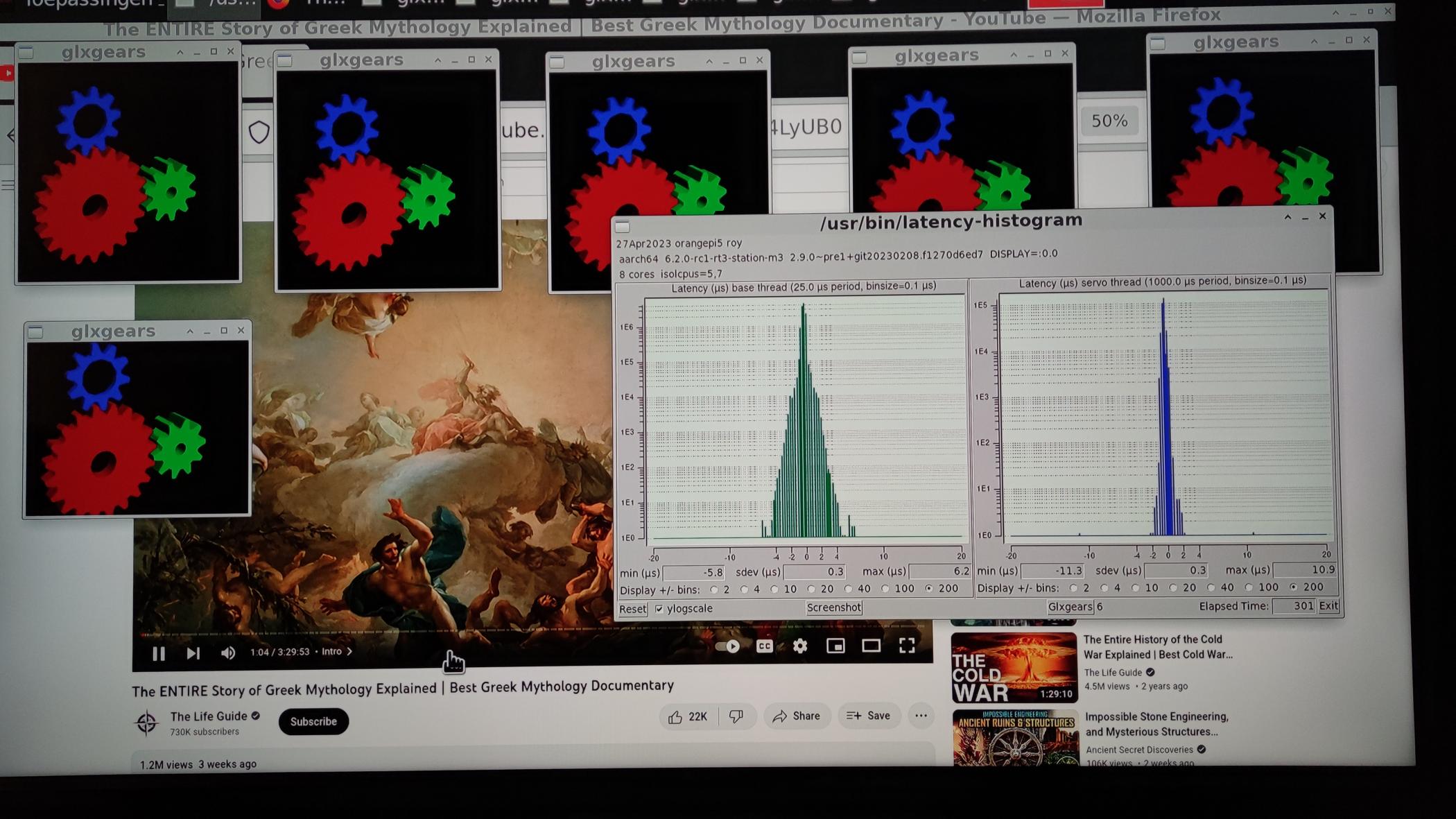Skip to next video in the player
1456x819 pixels.
(193, 653)
